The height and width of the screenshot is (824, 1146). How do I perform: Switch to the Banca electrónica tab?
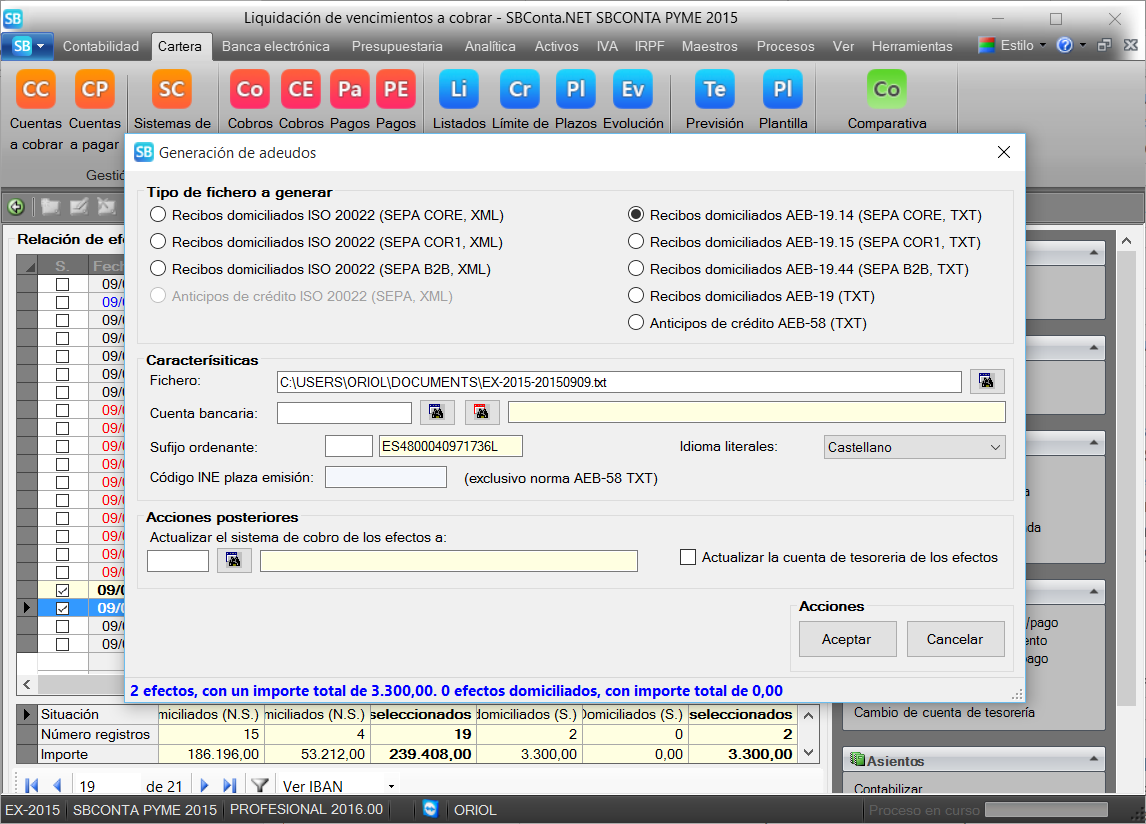pos(275,46)
